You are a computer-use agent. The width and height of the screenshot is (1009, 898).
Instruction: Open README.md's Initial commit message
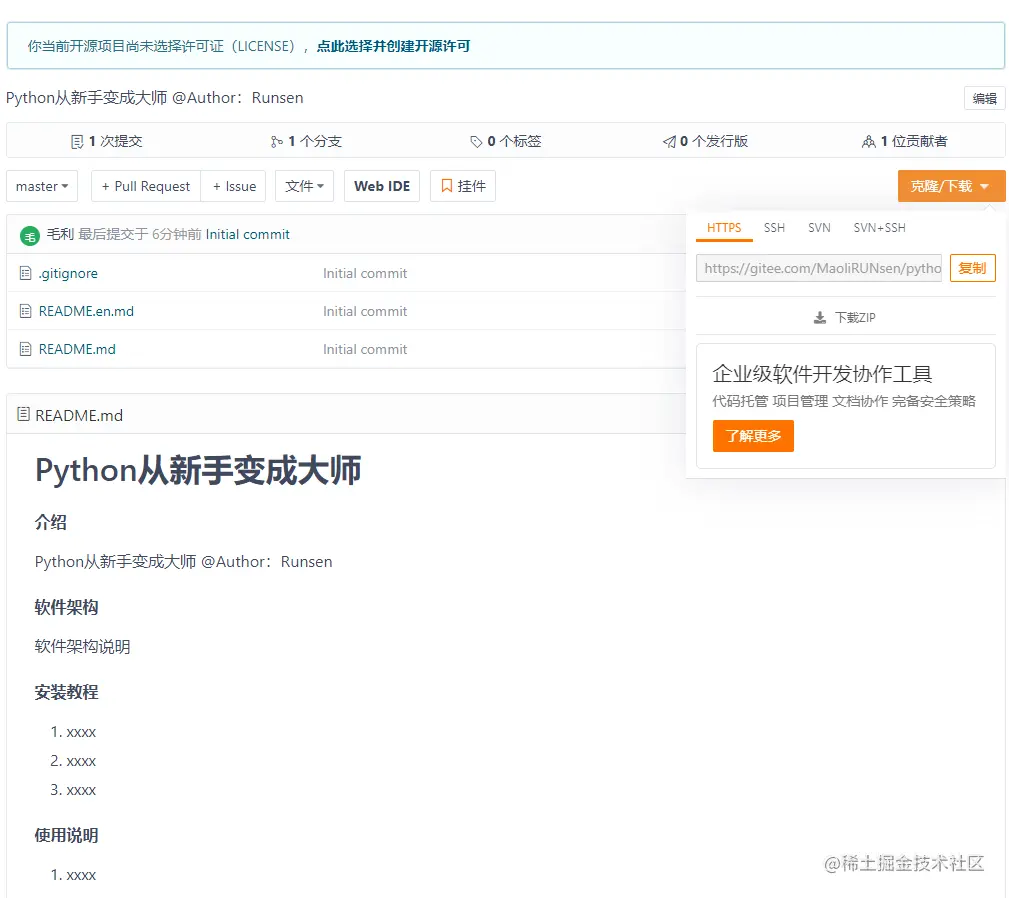coord(365,349)
